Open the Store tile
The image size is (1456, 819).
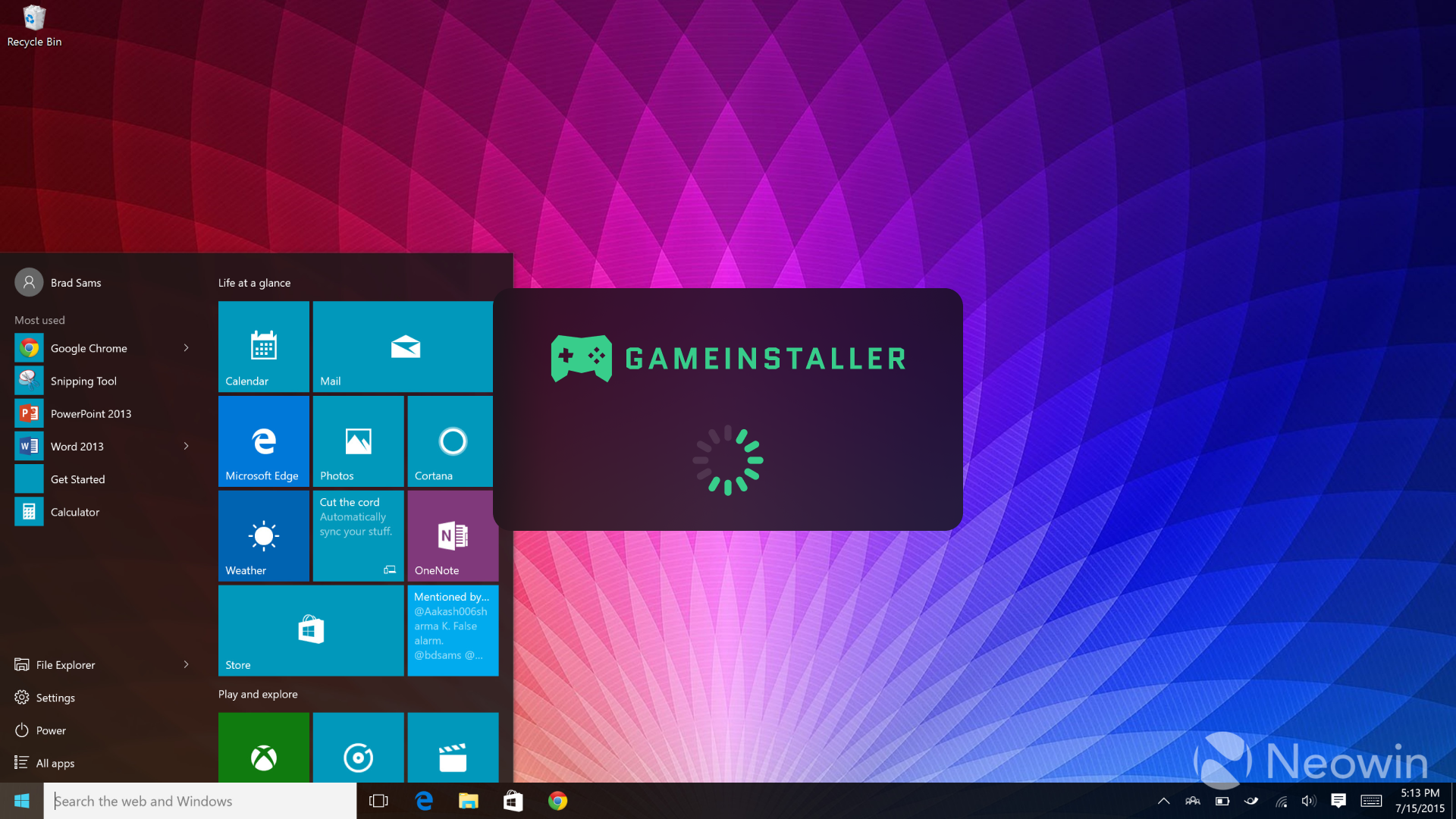311,630
